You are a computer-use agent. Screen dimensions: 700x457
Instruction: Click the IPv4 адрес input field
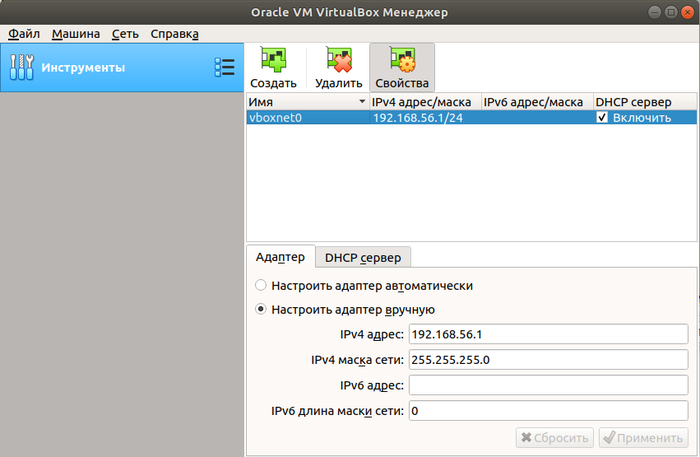548,334
